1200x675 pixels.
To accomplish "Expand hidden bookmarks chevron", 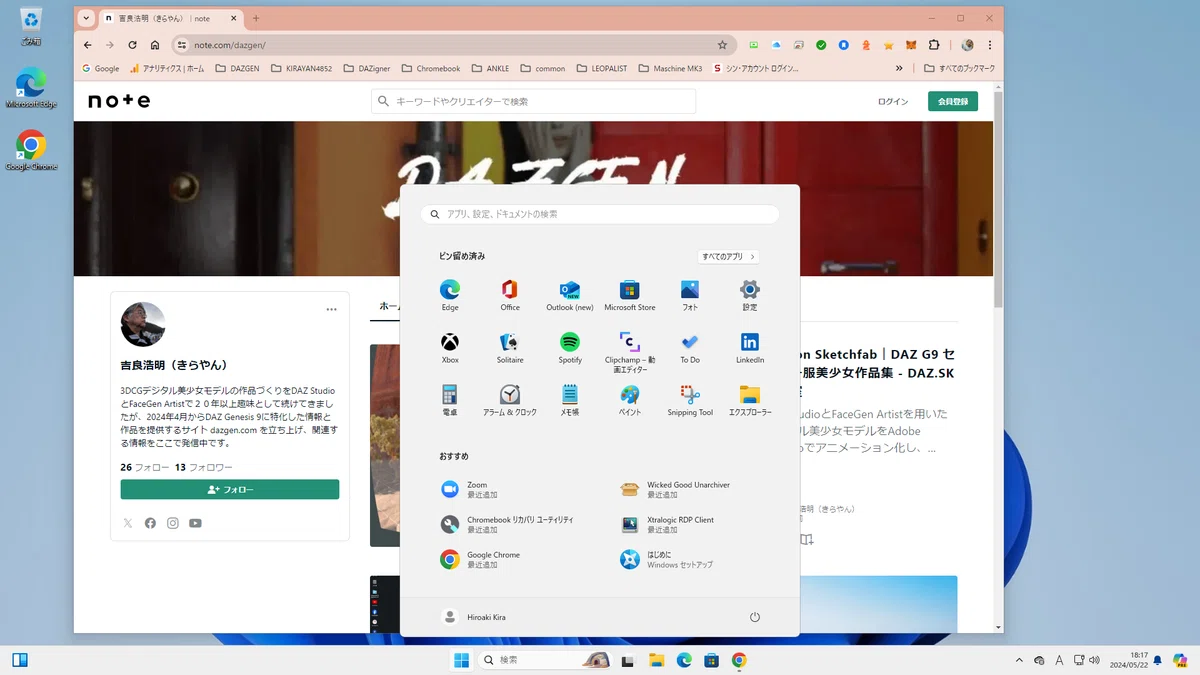I will pos(899,69).
